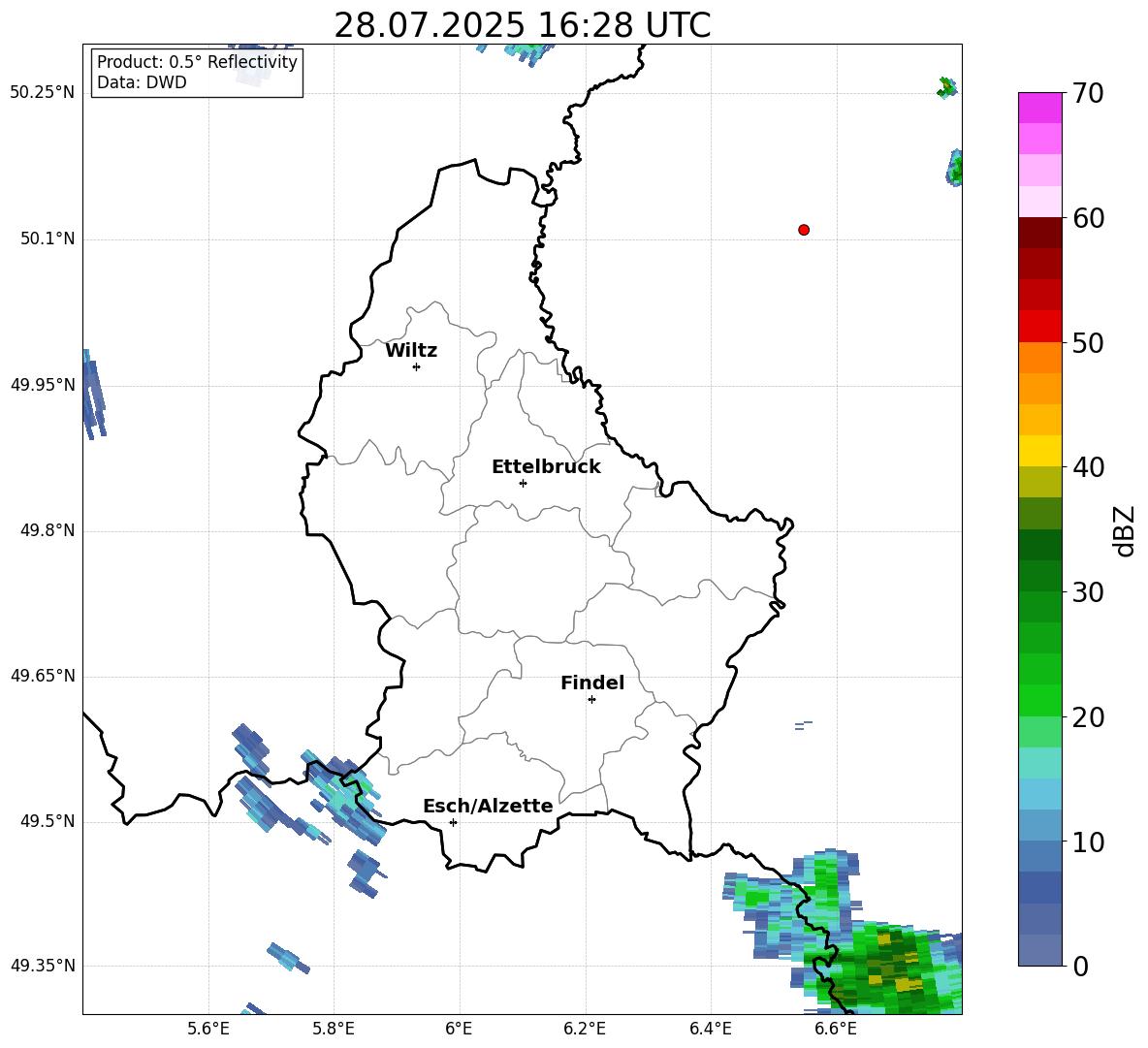
Task: Click the title '28.07.2025 16:28 UTC'
Action: [522, 25]
